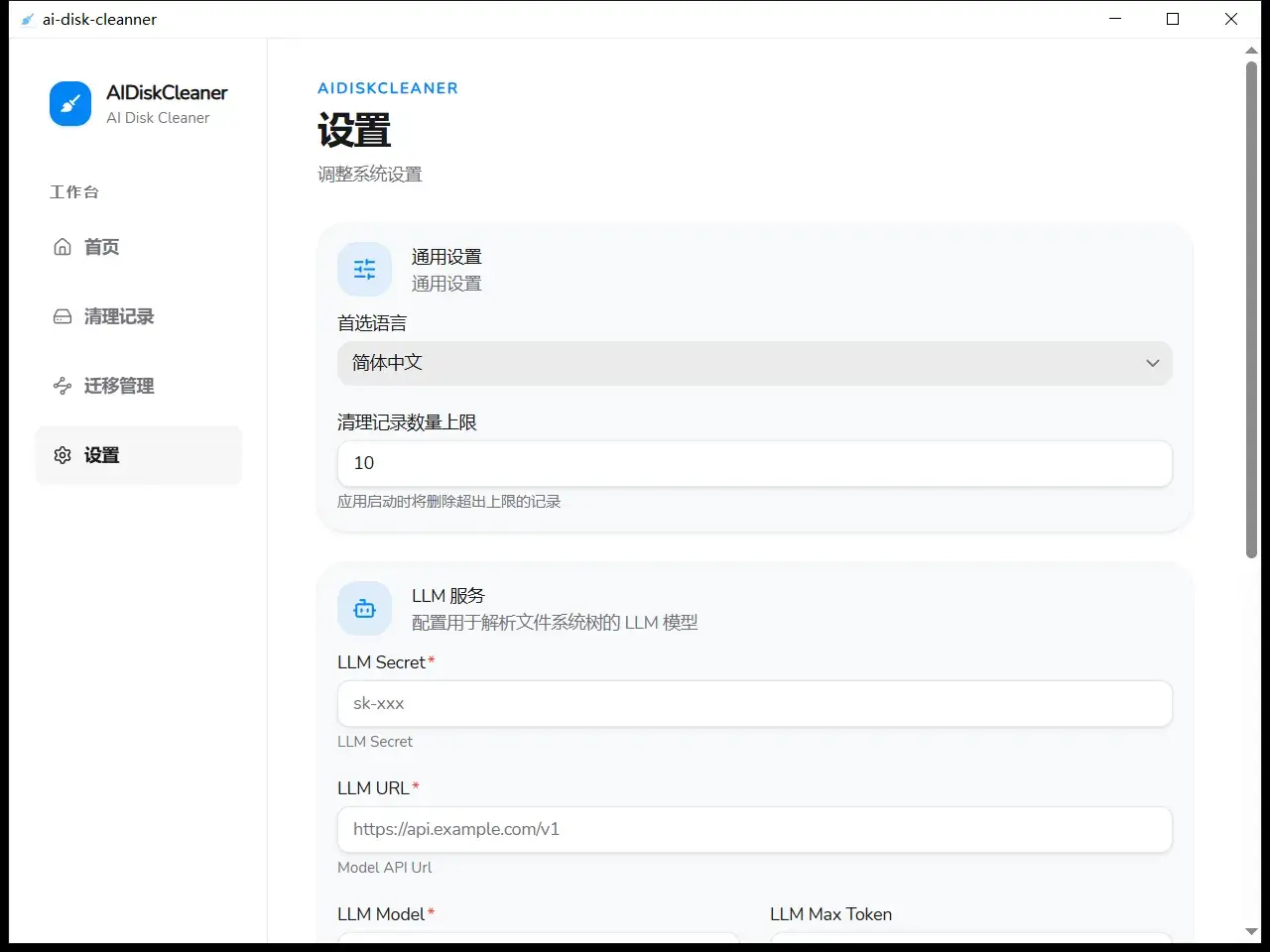Open the 清理记录 page in sidebar
1270x952 pixels.
point(139,316)
